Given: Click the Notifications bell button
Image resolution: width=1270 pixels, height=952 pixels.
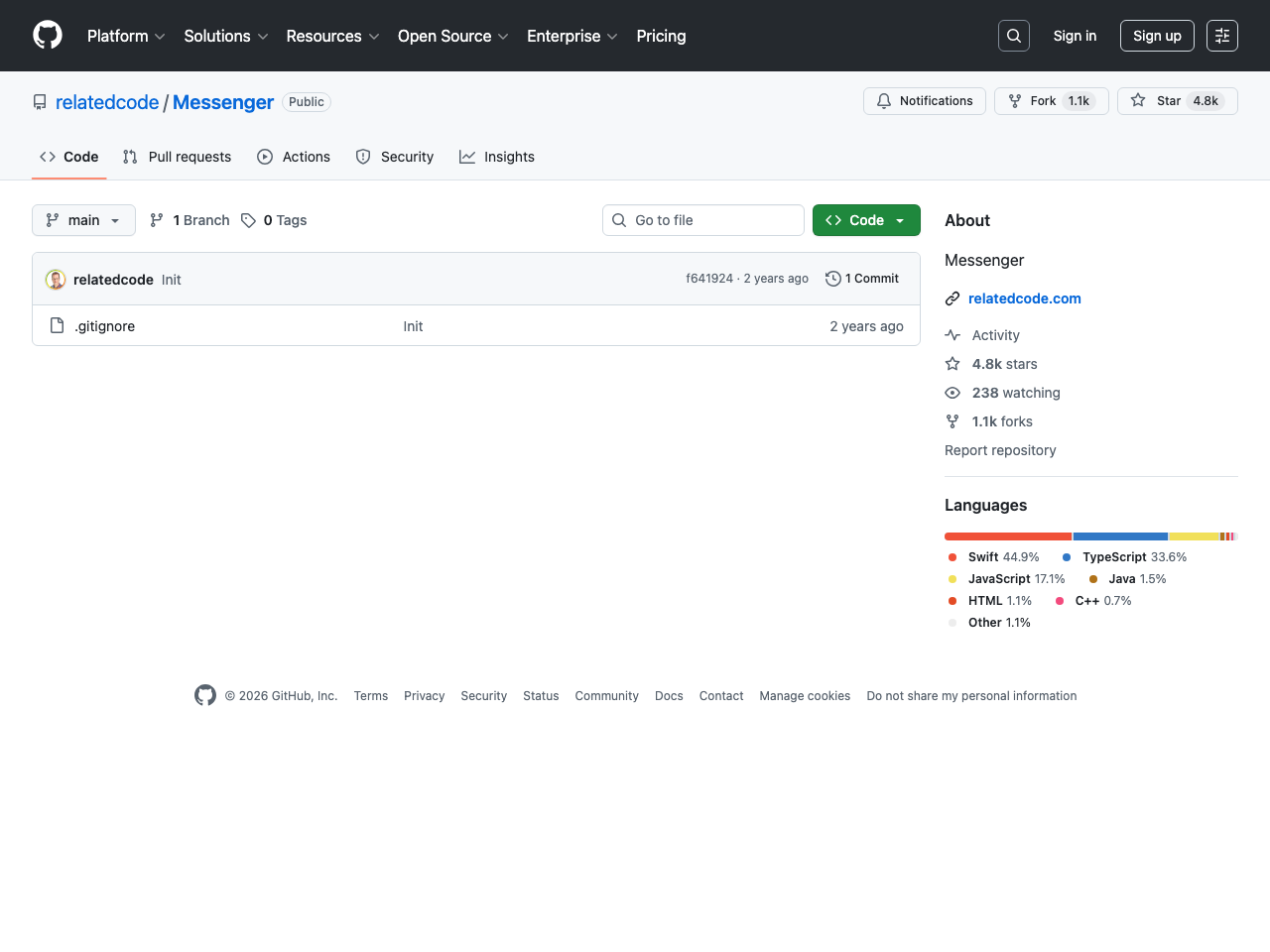Looking at the screenshot, I should [x=924, y=101].
